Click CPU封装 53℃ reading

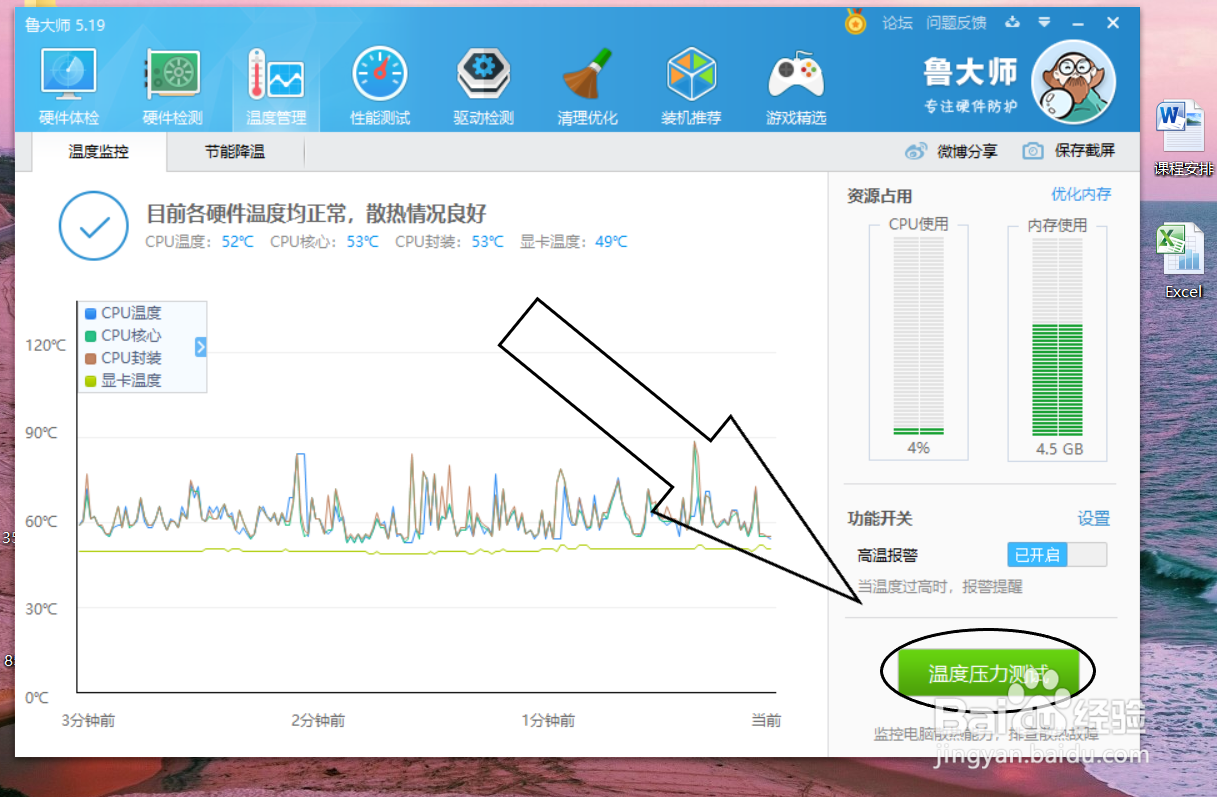pyautogui.click(x=449, y=241)
